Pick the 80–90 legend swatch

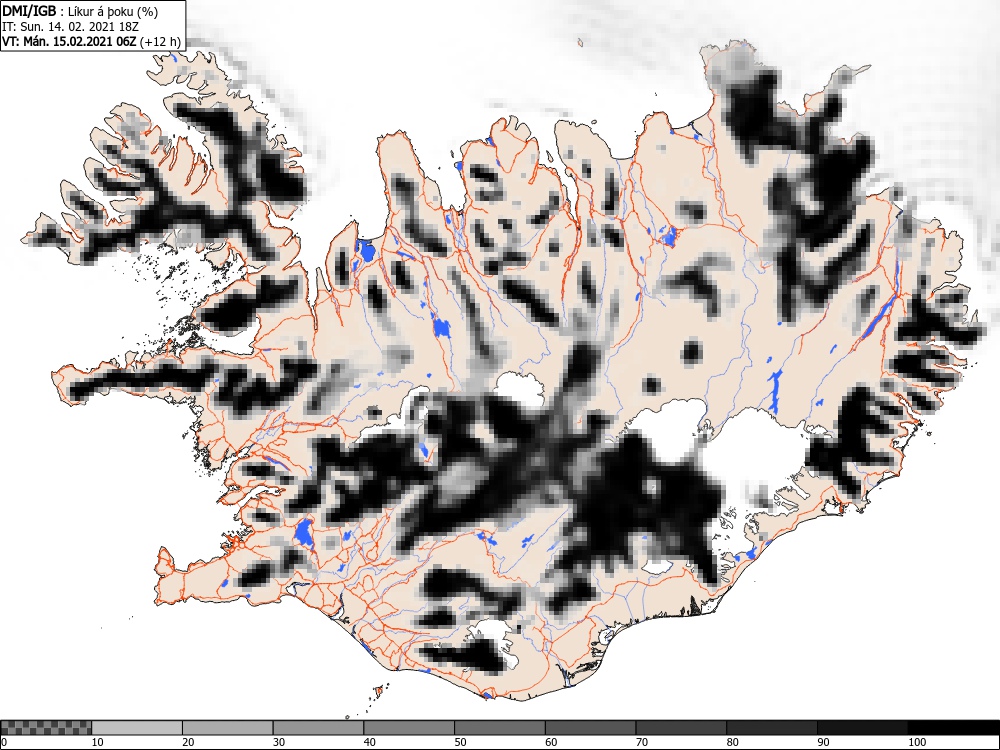click(771, 728)
